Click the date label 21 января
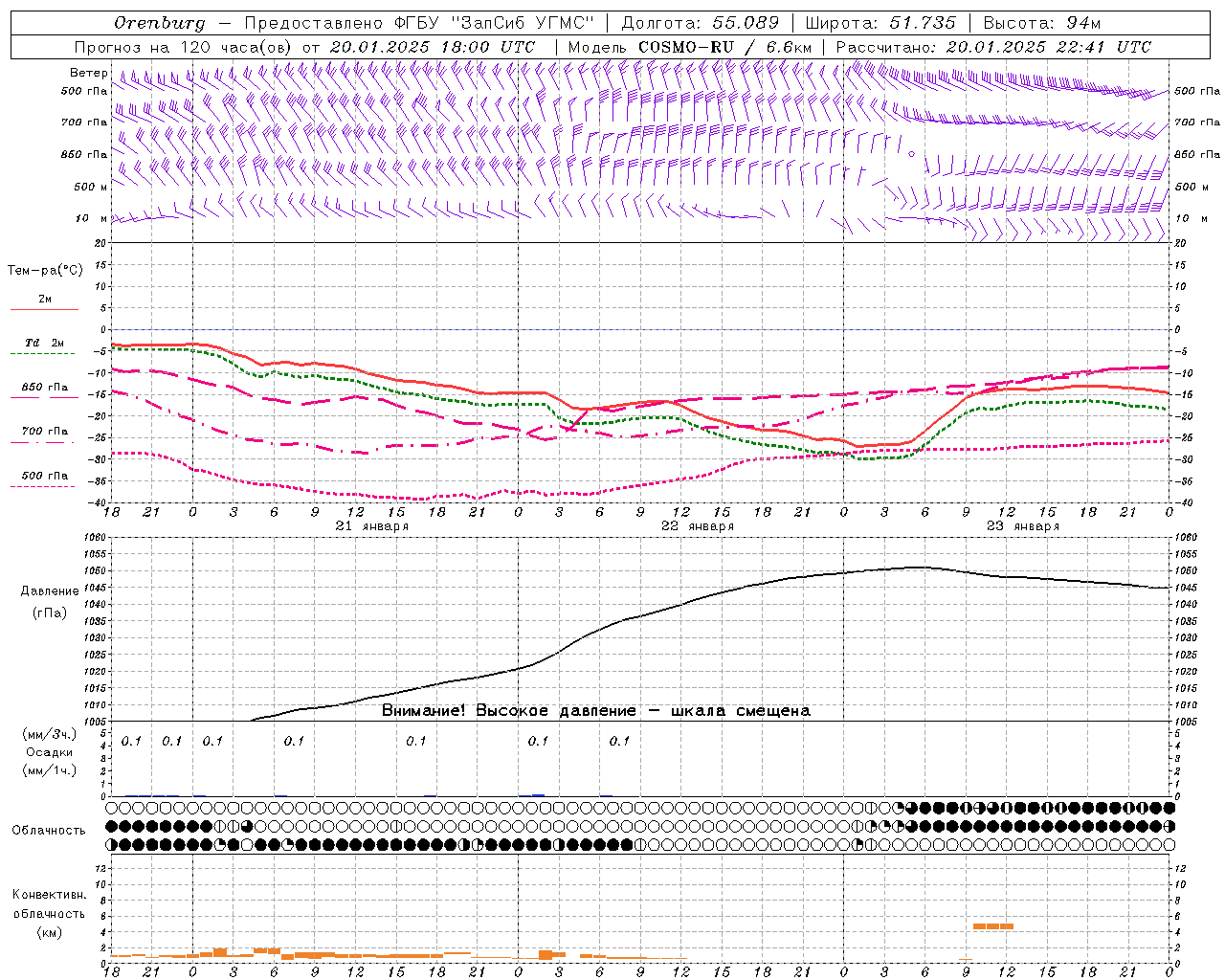This screenshot has height=980, width=1225. click(371, 526)
